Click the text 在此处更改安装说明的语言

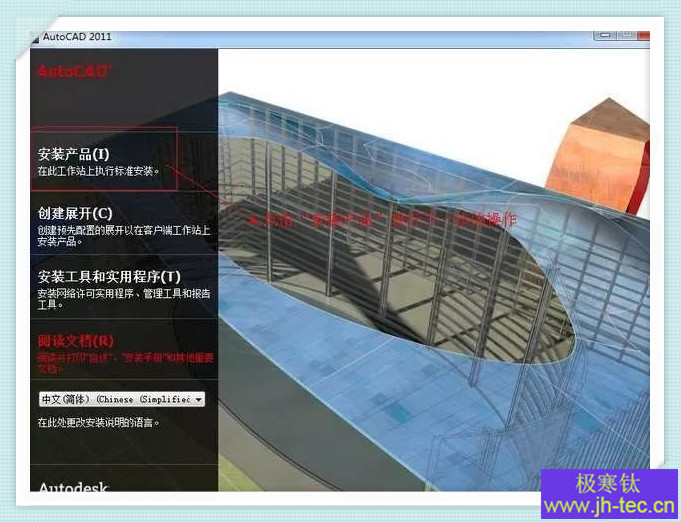[98, 422]
